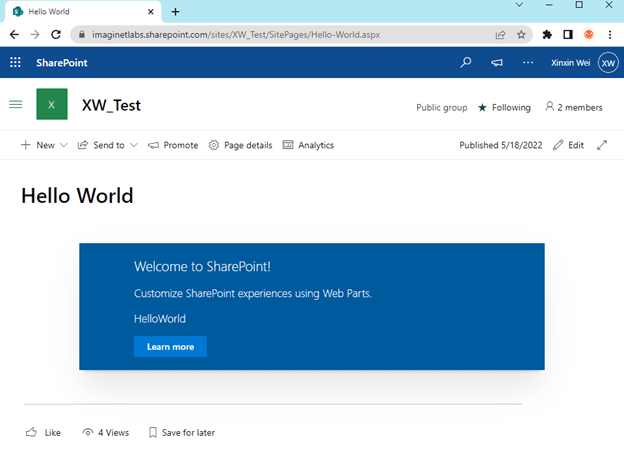Open the Chrome profile avatar

point(589,35)
